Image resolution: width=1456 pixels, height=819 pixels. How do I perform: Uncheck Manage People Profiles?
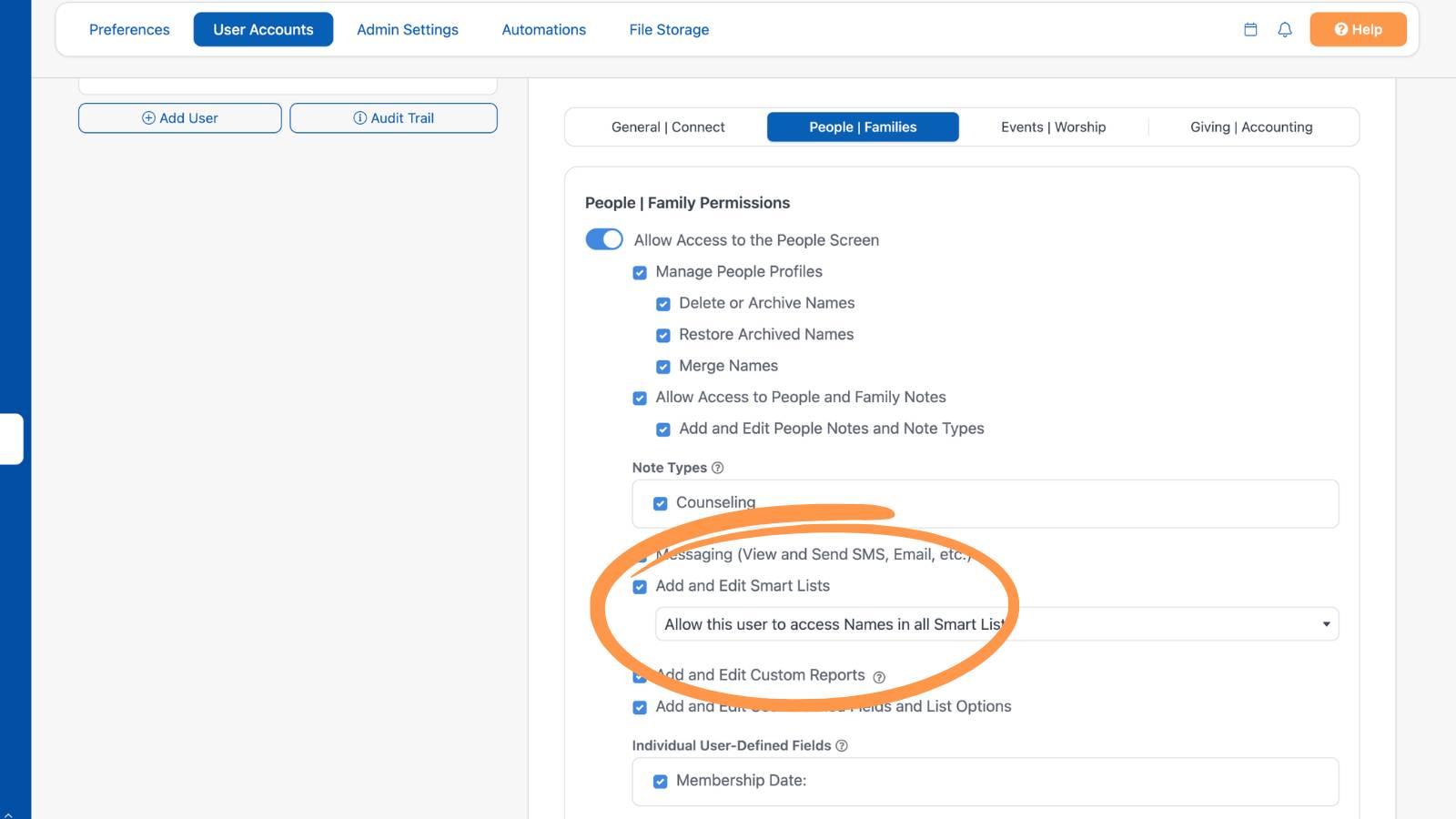pyautogui.click(x=640, y=272)
